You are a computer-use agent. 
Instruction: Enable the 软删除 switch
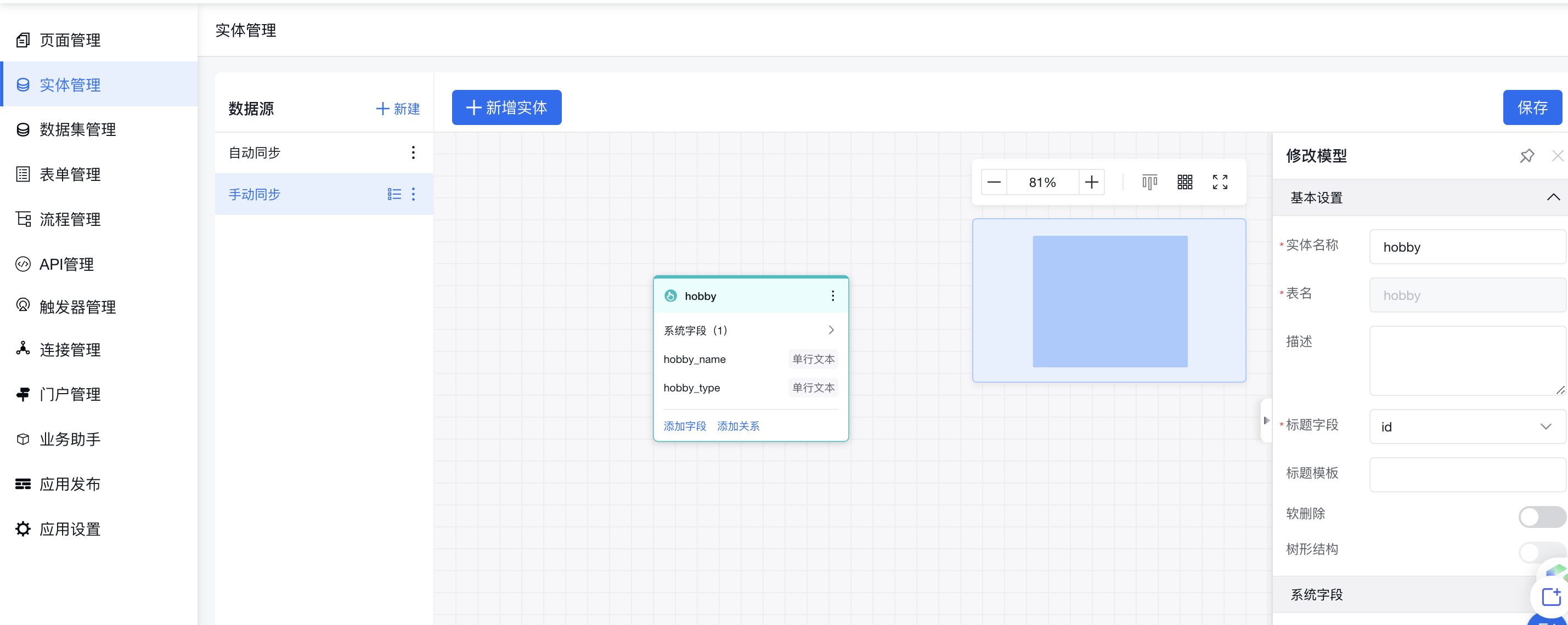[x=1542, y=517]
